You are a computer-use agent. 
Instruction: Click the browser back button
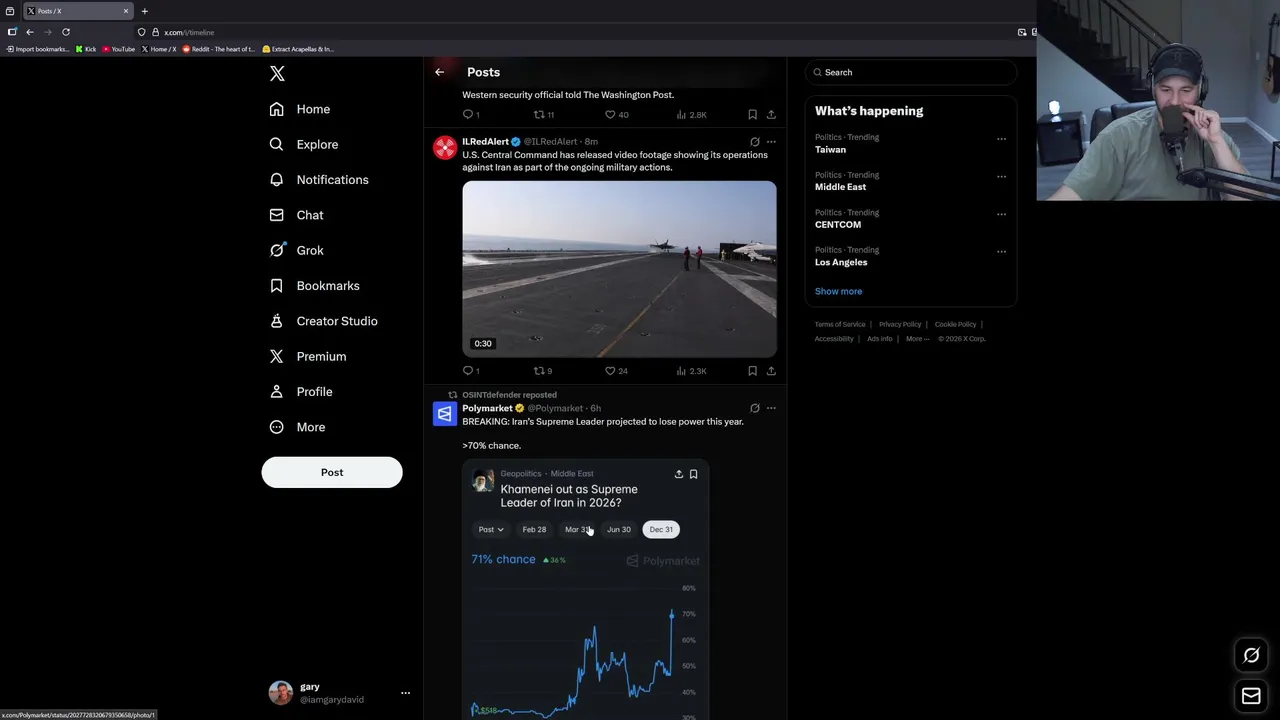click(30, 32)
